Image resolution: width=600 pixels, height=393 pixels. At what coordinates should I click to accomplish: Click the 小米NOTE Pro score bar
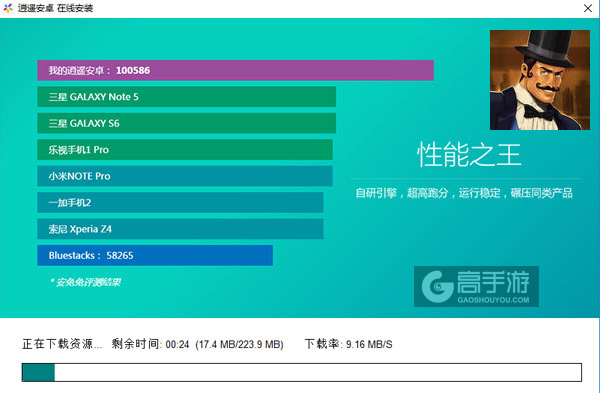185,176
